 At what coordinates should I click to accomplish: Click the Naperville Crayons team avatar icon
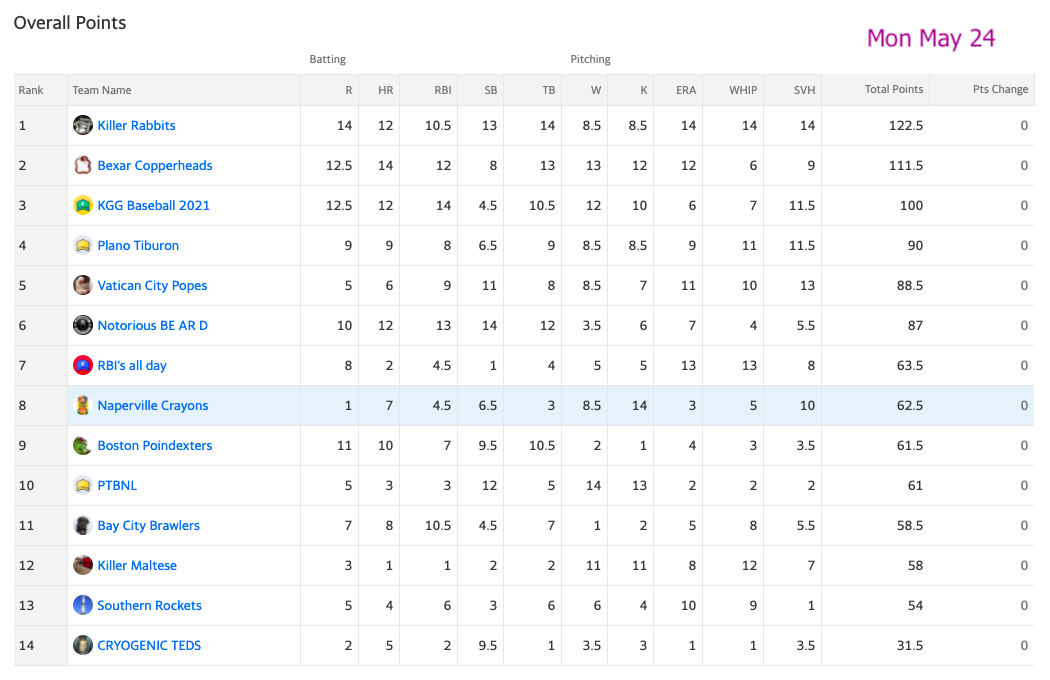click(82, 405)
